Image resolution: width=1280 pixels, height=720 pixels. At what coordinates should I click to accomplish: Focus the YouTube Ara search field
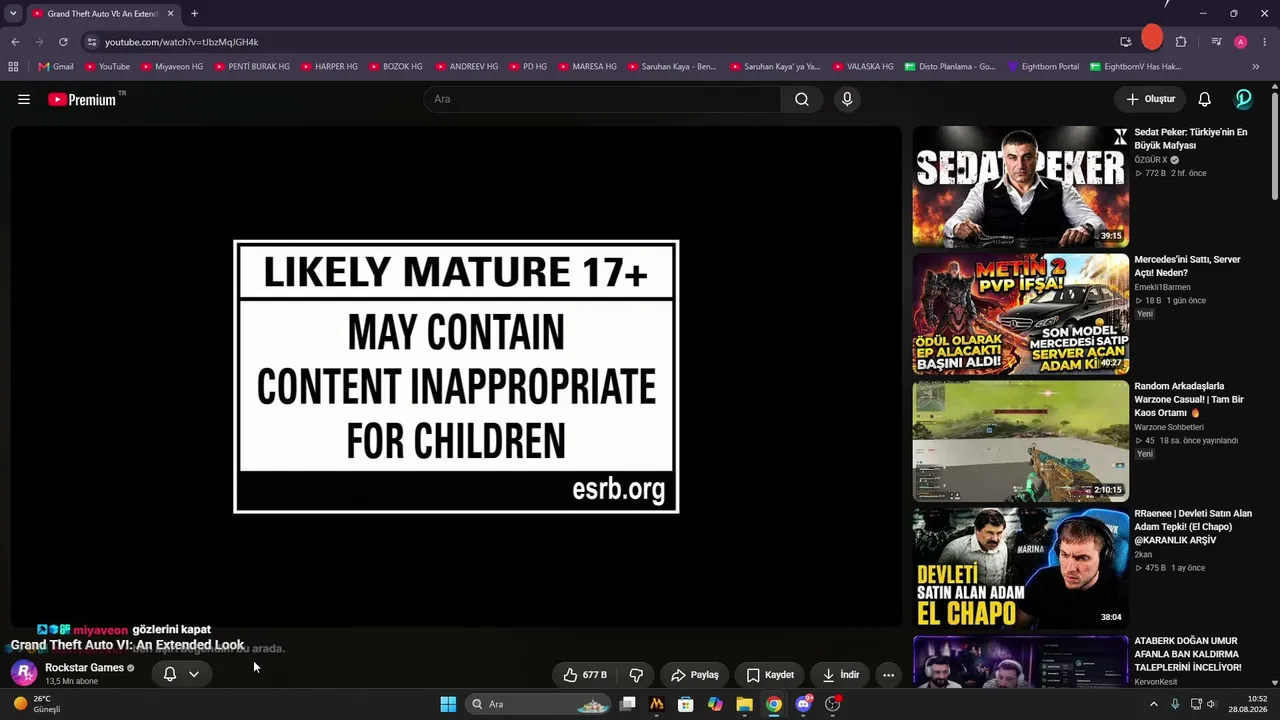pyautogui.click(x=602, y=99)
